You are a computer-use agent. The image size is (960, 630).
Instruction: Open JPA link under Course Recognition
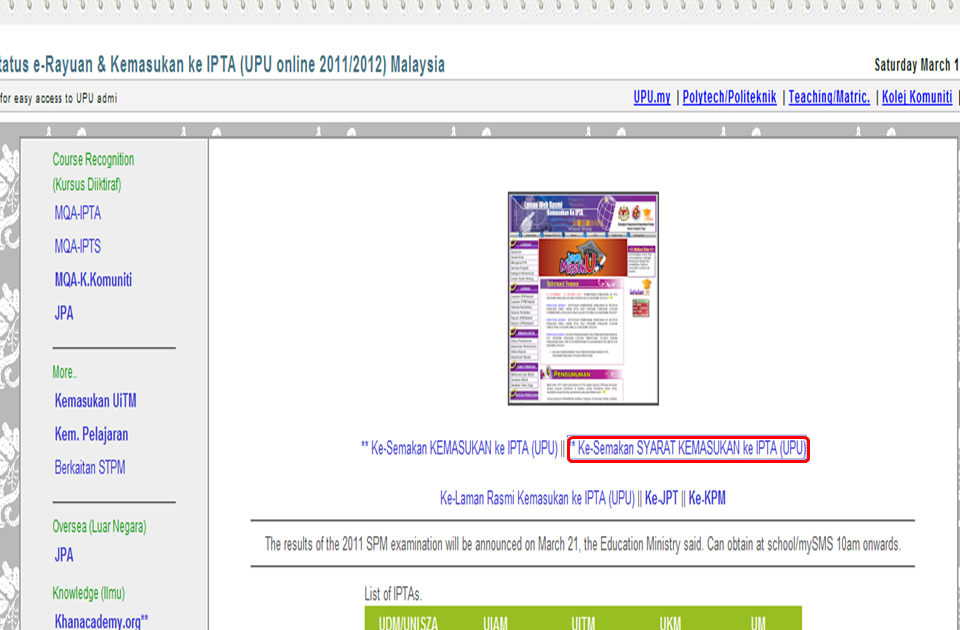point(64,313)
